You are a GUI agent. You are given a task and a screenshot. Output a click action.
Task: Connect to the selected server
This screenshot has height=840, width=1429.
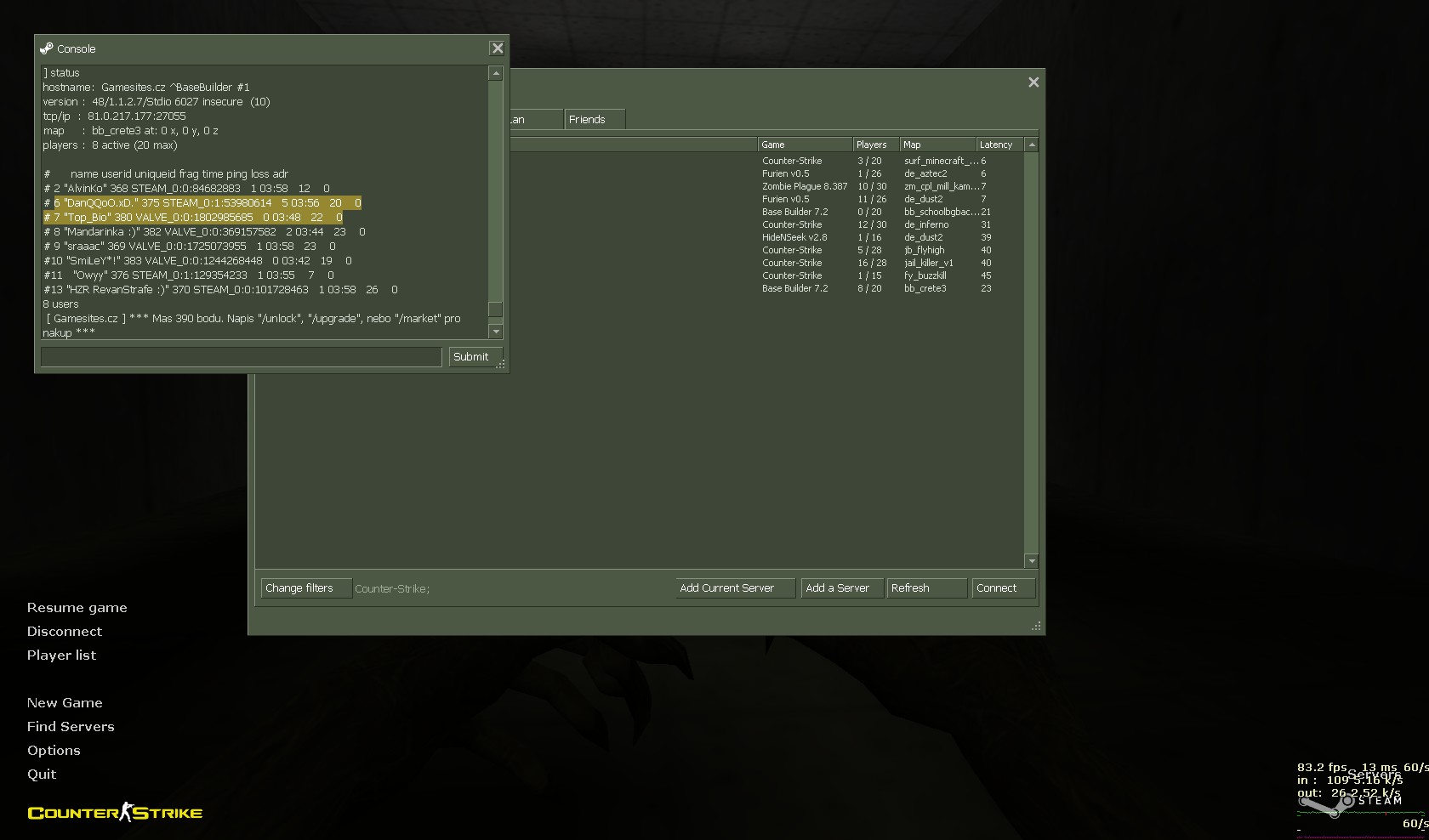pyautogui.click(x=1004, y=588)
